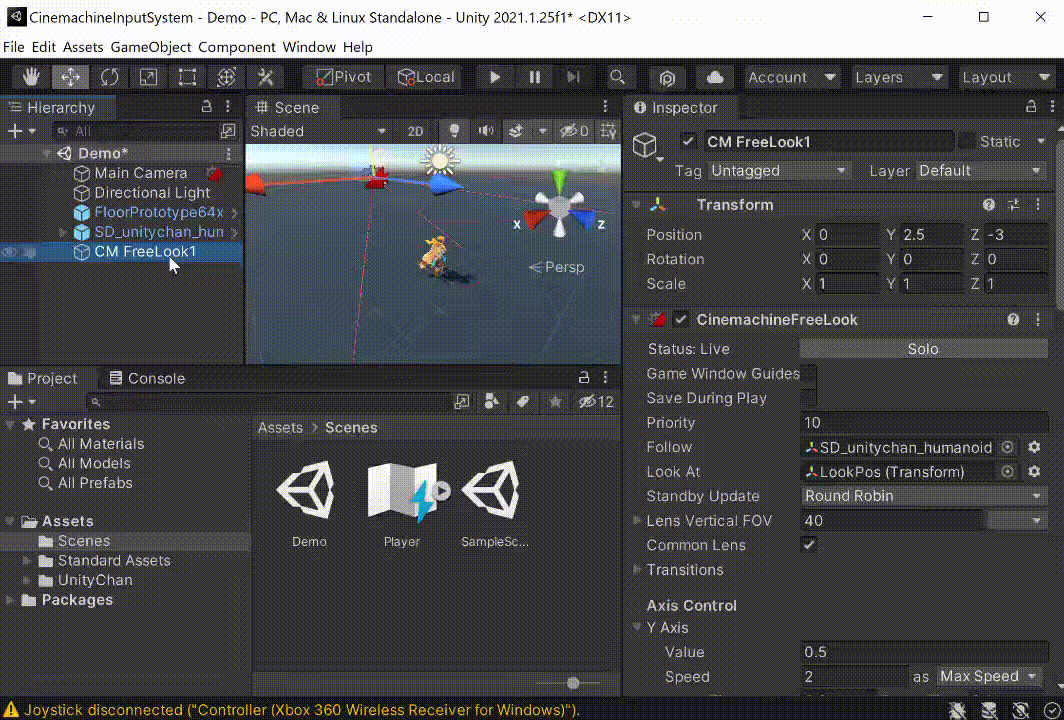The image size is (1064, 720).
Task: Select Standard Assets folder in Project
Action: 113,561
